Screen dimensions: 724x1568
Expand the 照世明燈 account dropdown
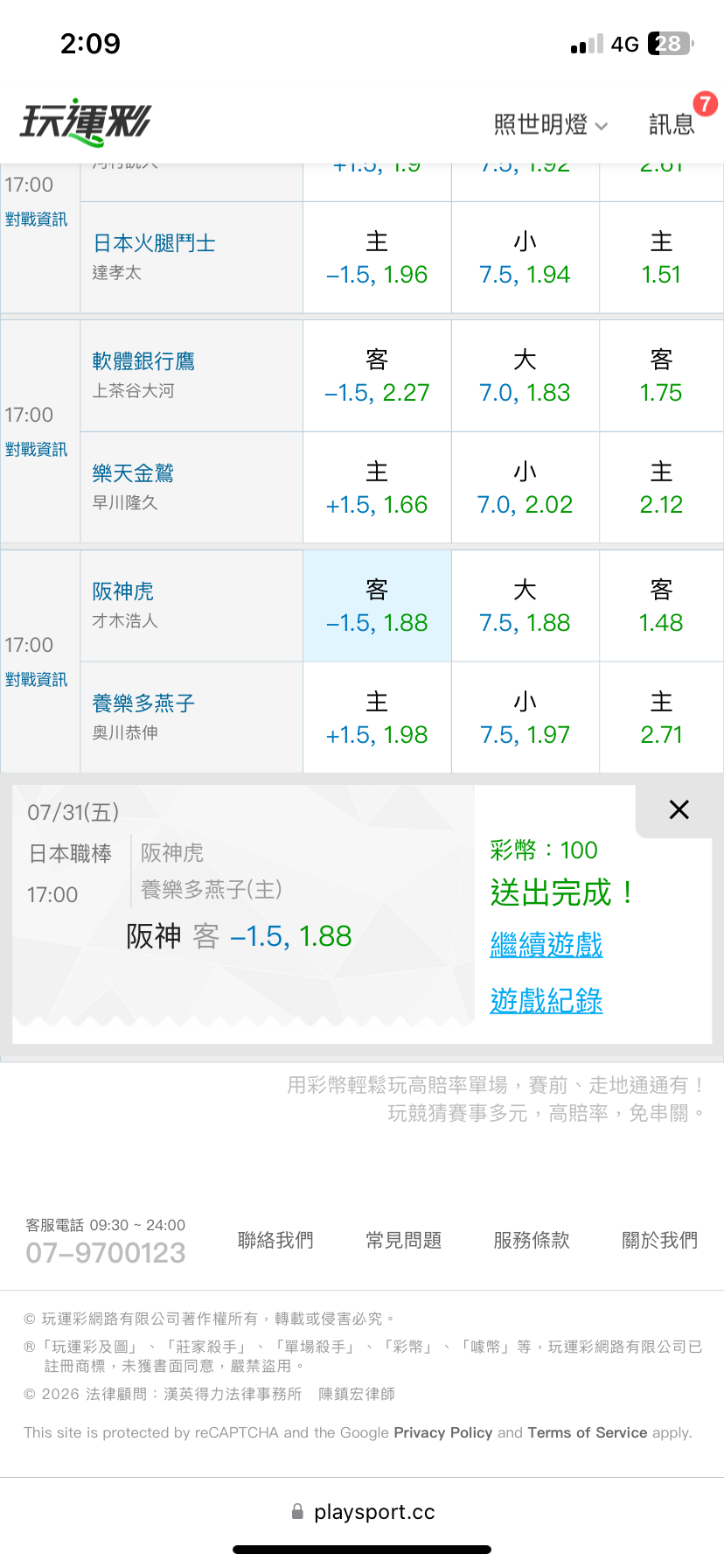(x=551, y=125)
